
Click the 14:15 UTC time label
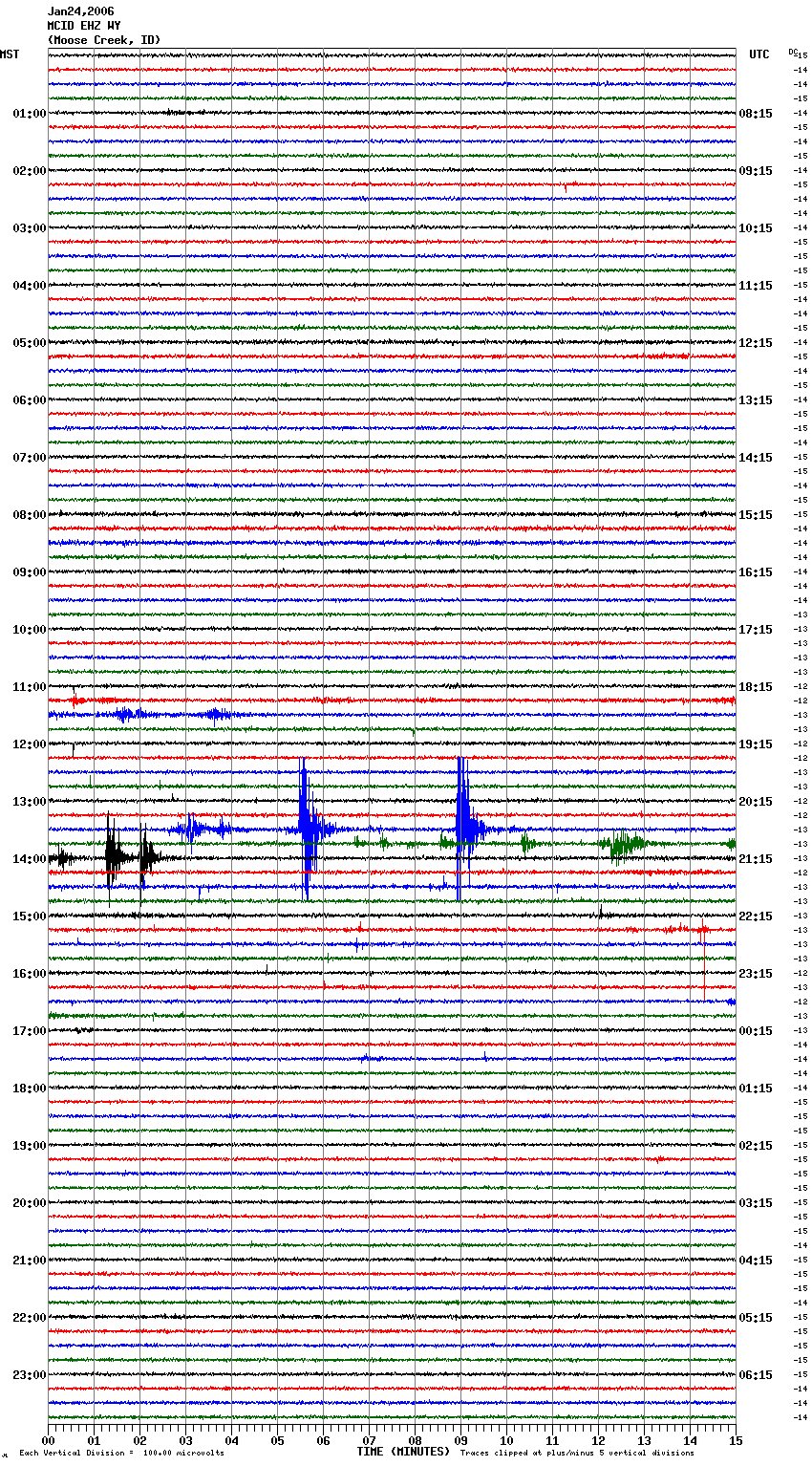tap(756, 458)
